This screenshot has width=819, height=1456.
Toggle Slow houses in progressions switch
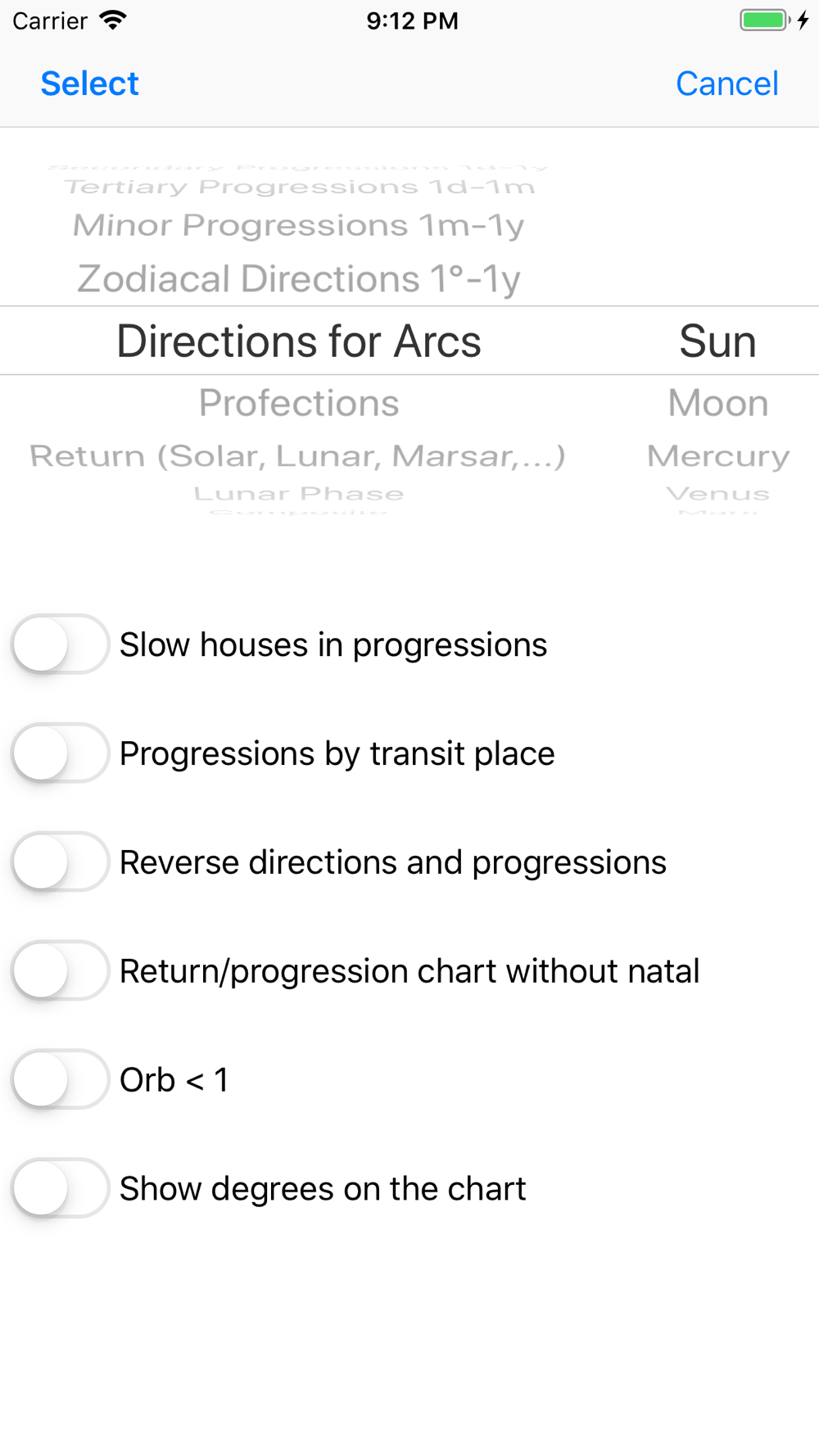[x=60, y=644]
